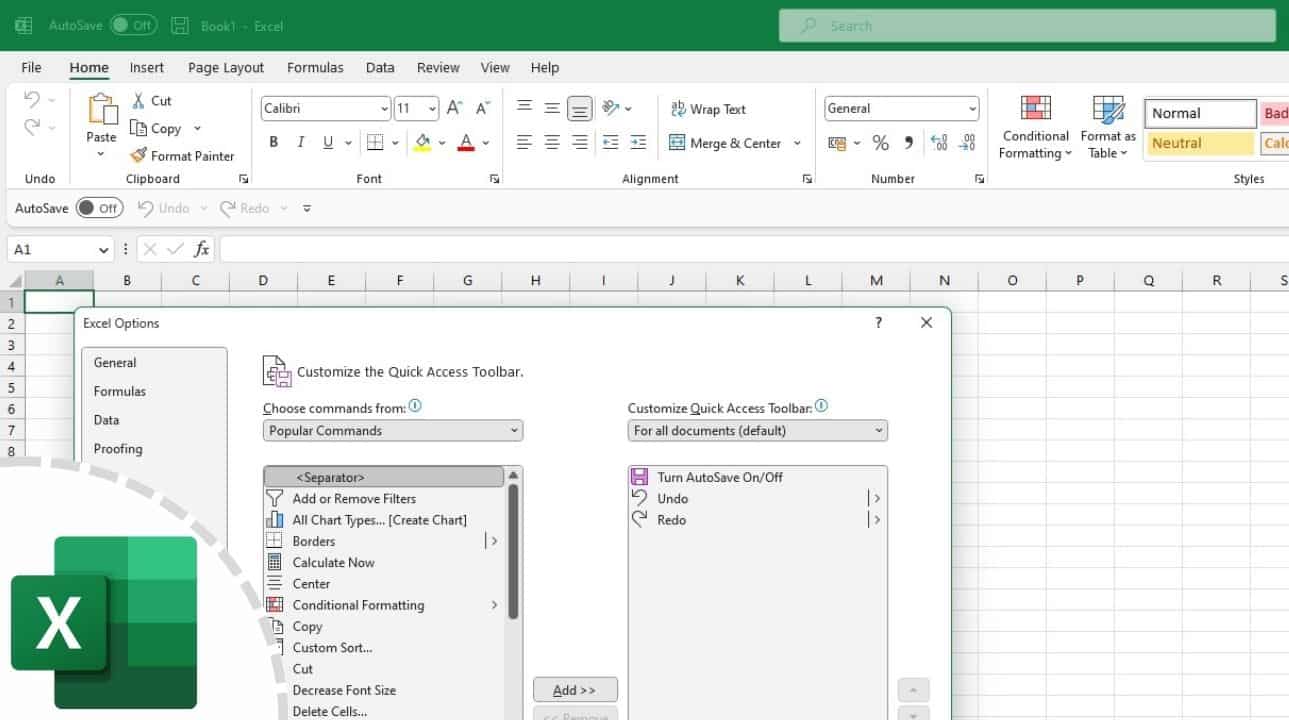Click the Help question mark in Excel Options
1289x720 pixels.
pyautogui.click(x=878, y=322)
